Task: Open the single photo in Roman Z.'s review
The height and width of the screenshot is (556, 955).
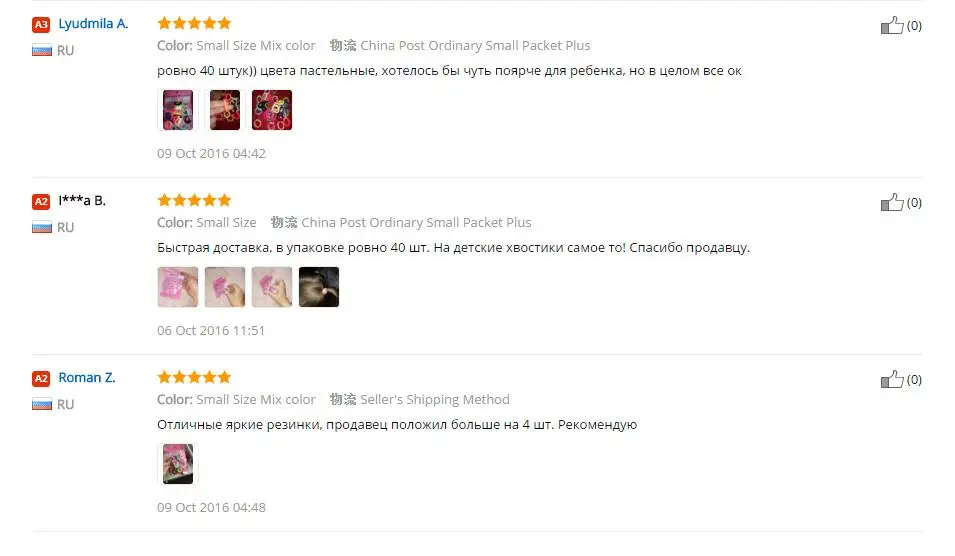Action: [178, 464]
